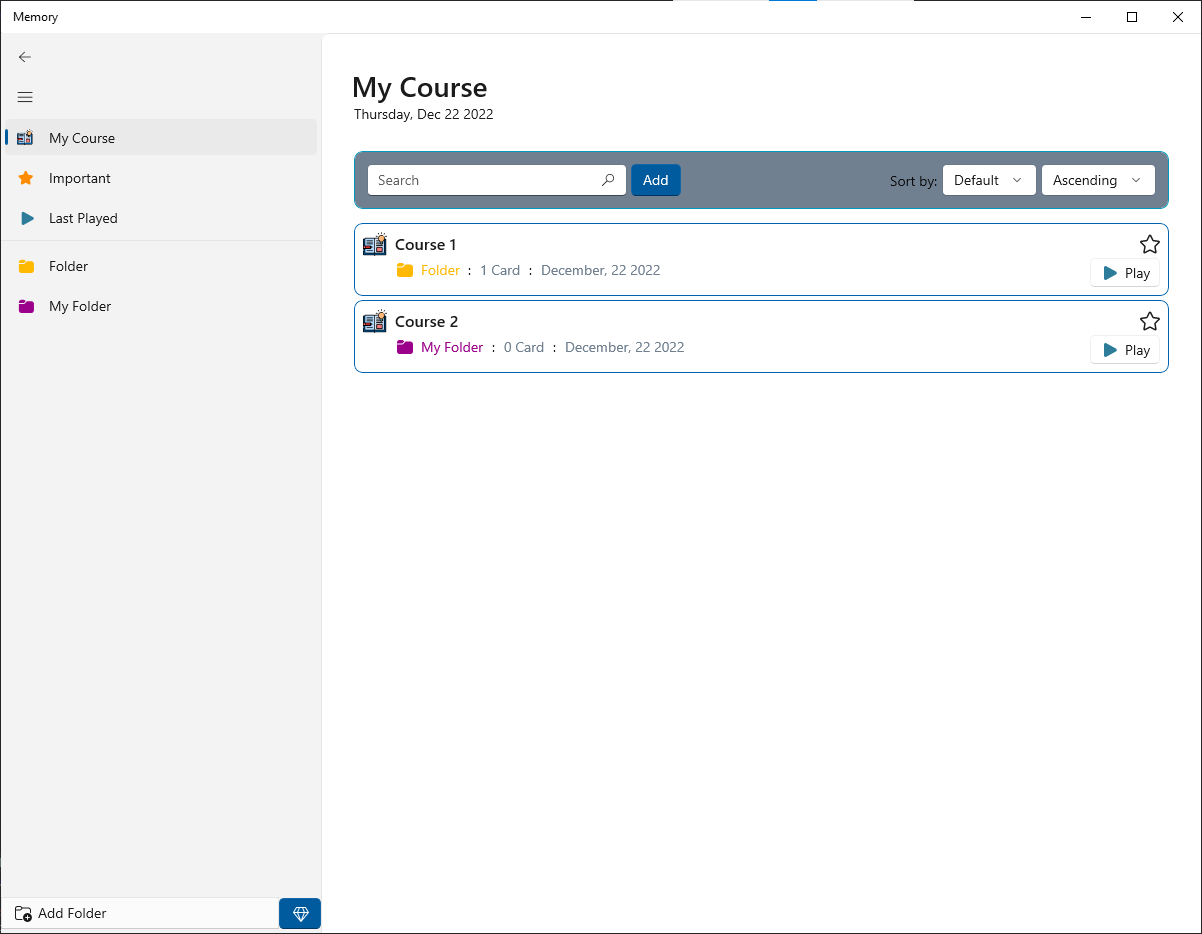Click the yellow Folder icon in sidebar
The width and height of the screenshot is (1202, 934).
click(x=26, y=266)
